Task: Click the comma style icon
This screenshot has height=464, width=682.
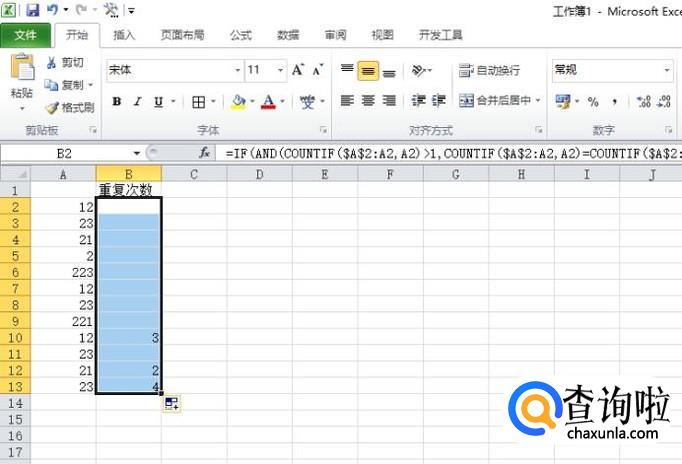Action: pos(614,102)
